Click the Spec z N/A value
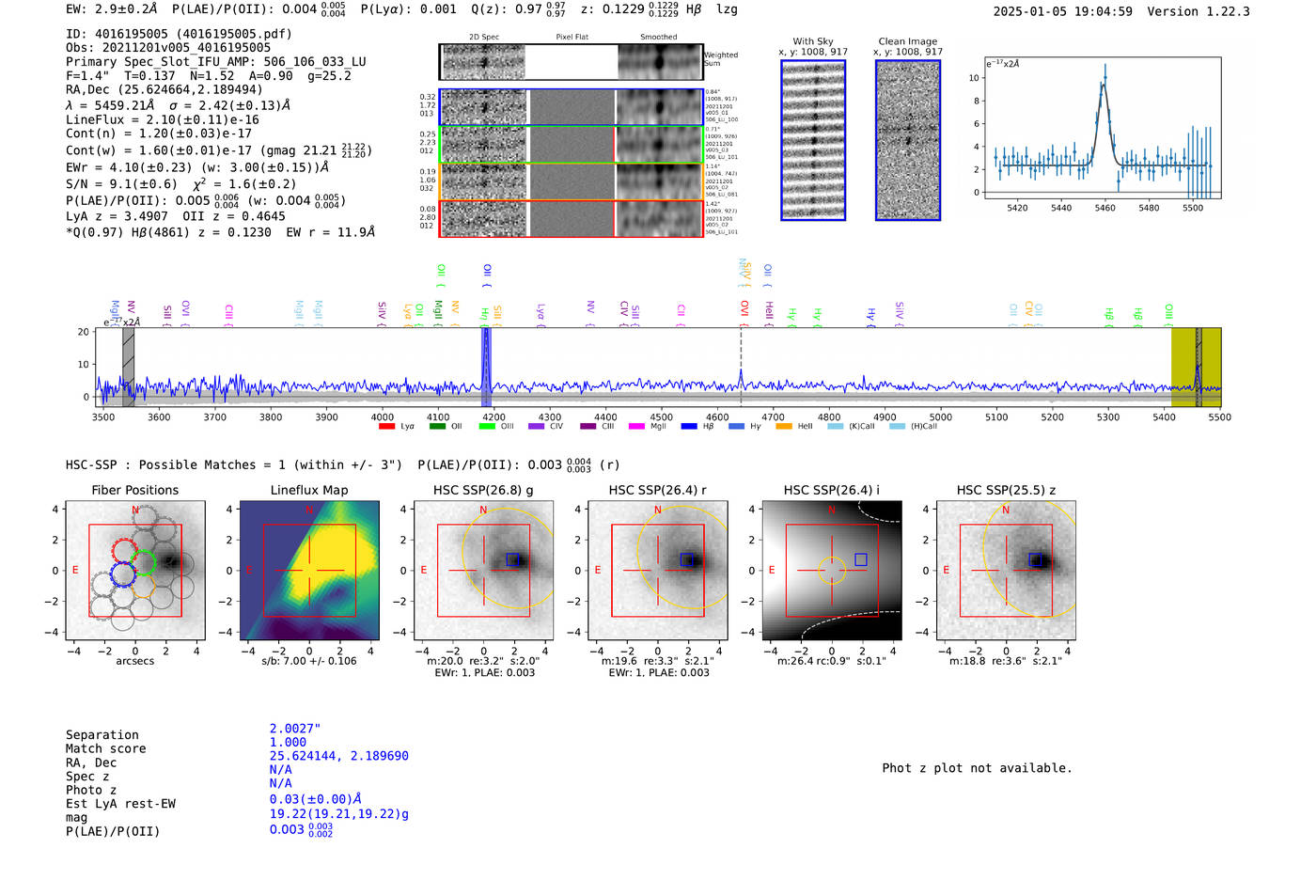 pyautogui.click(x=281, y=769)
